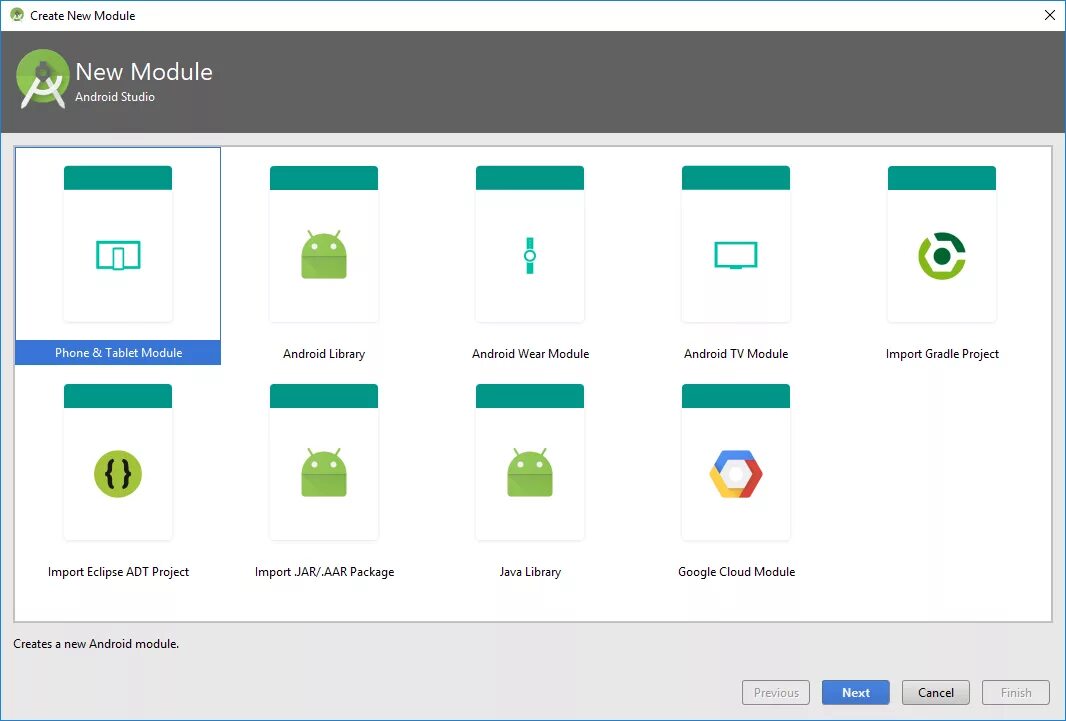Choose the Android Library robot icon
This screenshot has height=721, width=1066.
324,255
